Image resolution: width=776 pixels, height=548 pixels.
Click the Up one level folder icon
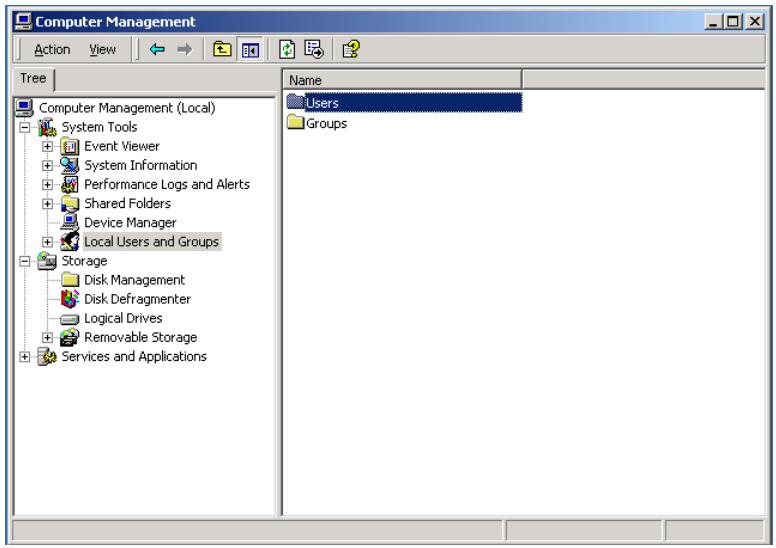222,50
